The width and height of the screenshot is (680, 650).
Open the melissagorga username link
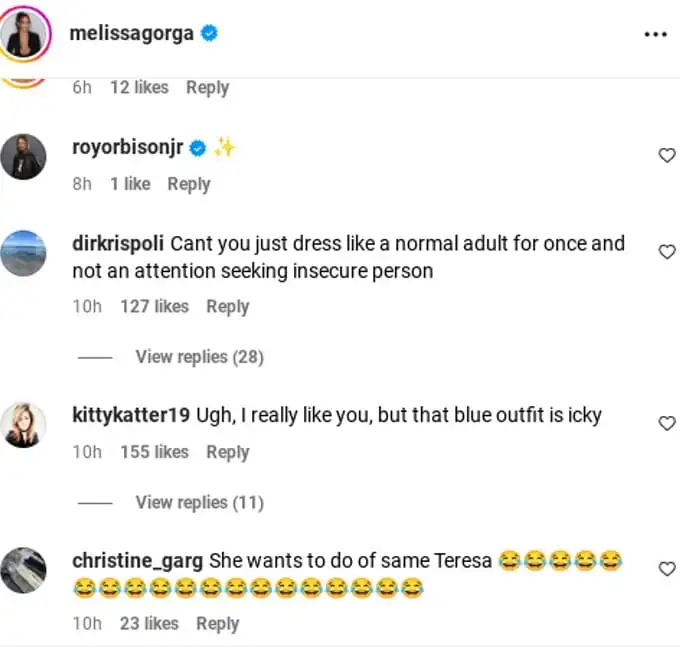[131, 34]
